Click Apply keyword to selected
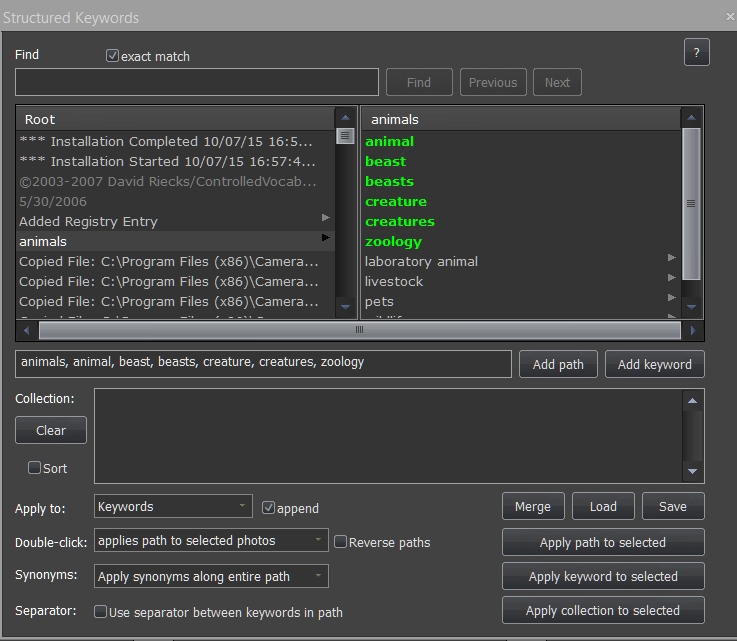737x641 pixels. (x=603, y=576)
